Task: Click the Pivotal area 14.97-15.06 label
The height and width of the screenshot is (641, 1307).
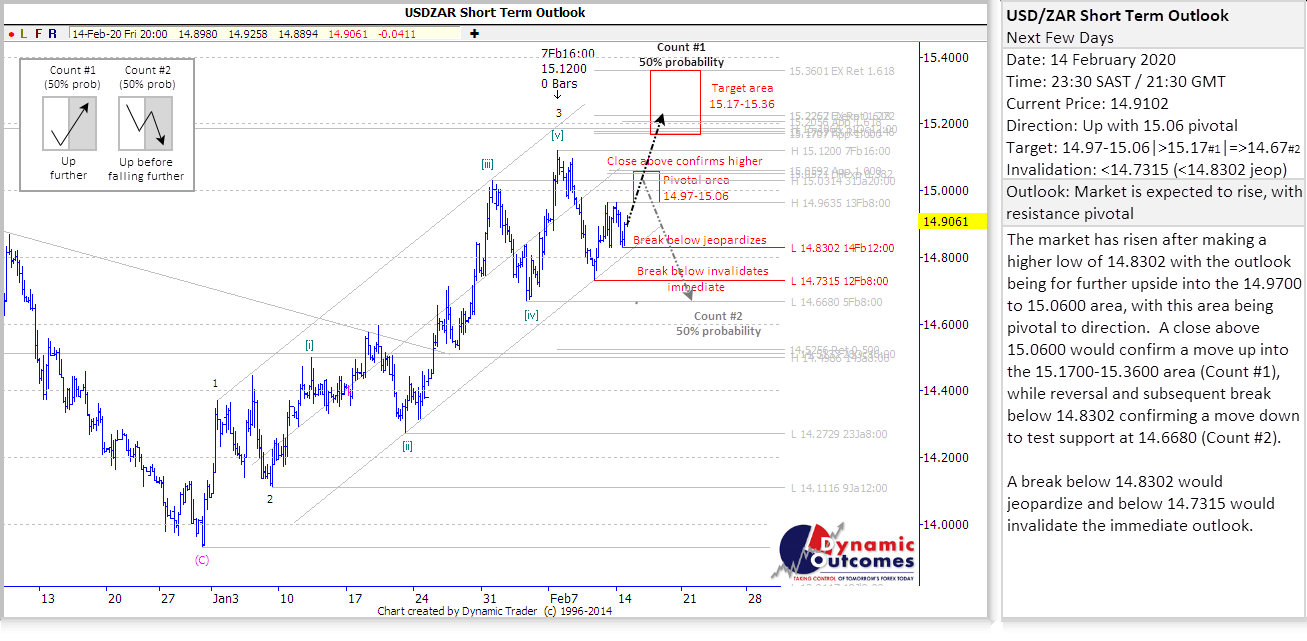Action: click(697, 187)
